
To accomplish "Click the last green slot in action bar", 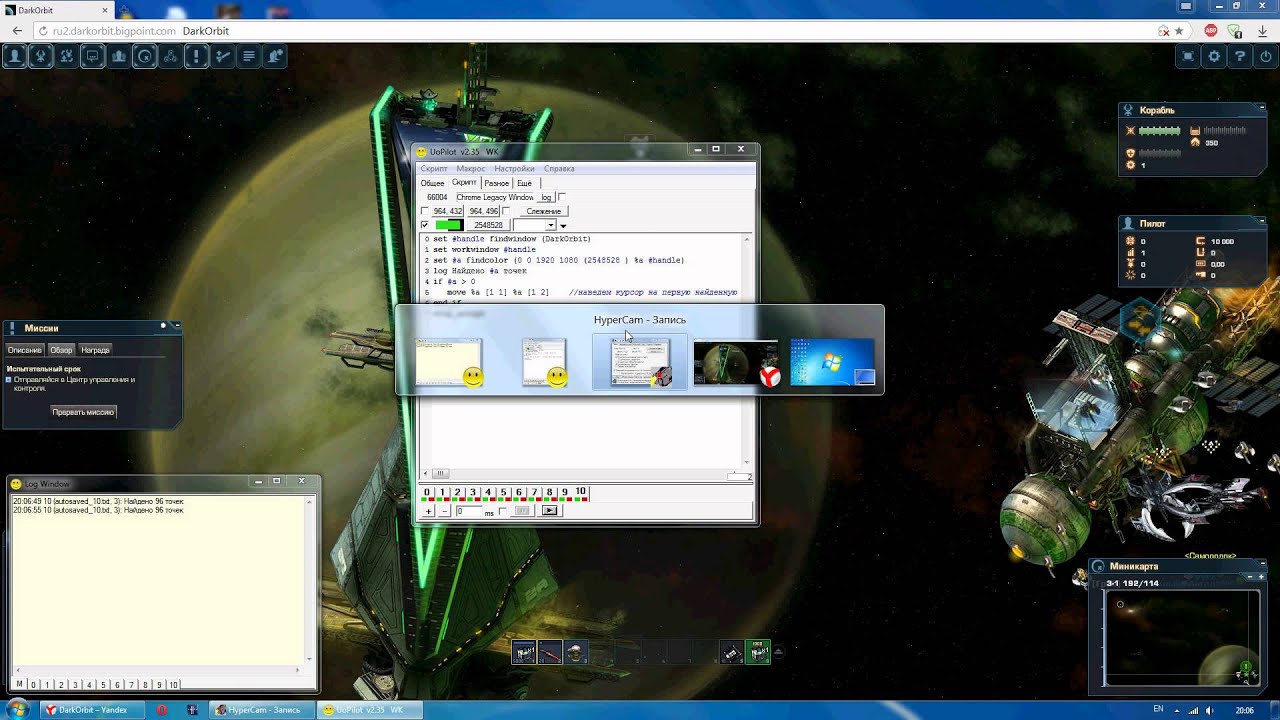I will tap(758, 653).
